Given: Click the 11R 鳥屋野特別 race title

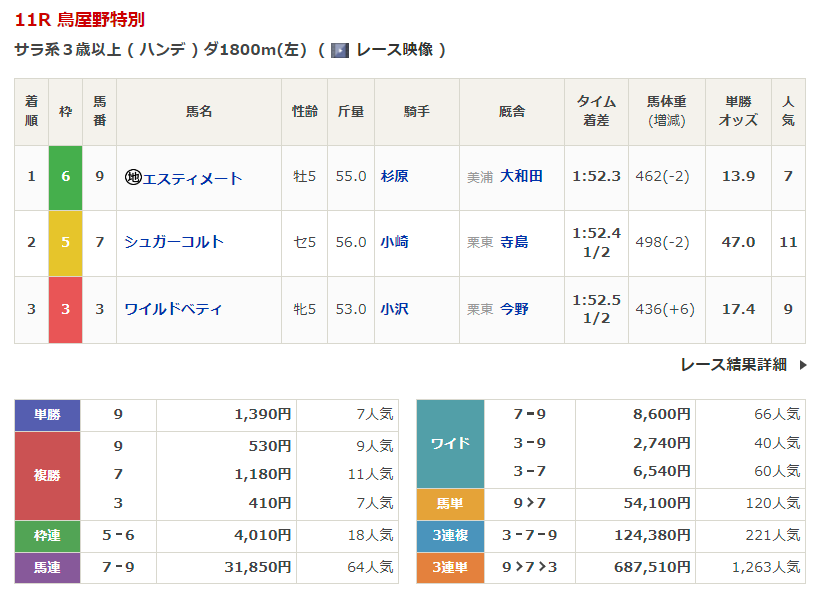Looking at the screenshot, I should tap(78, 20).
